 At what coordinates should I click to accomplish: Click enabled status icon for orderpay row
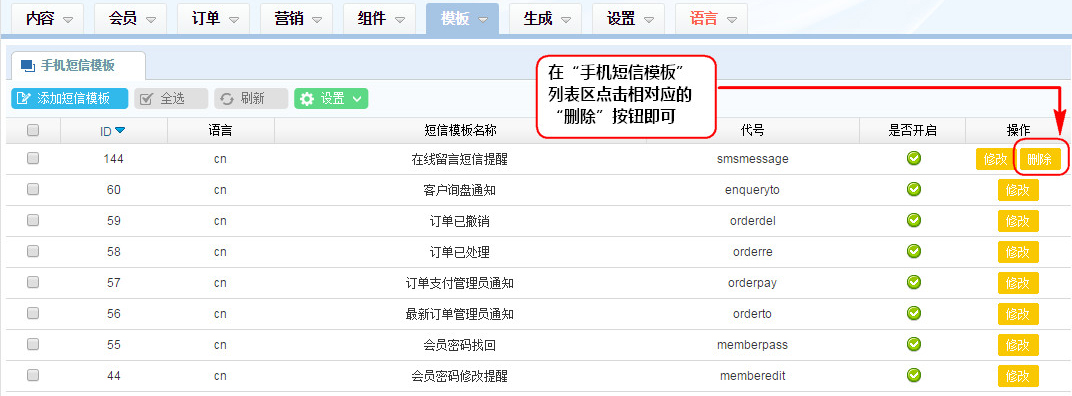(x=913, y=282)
